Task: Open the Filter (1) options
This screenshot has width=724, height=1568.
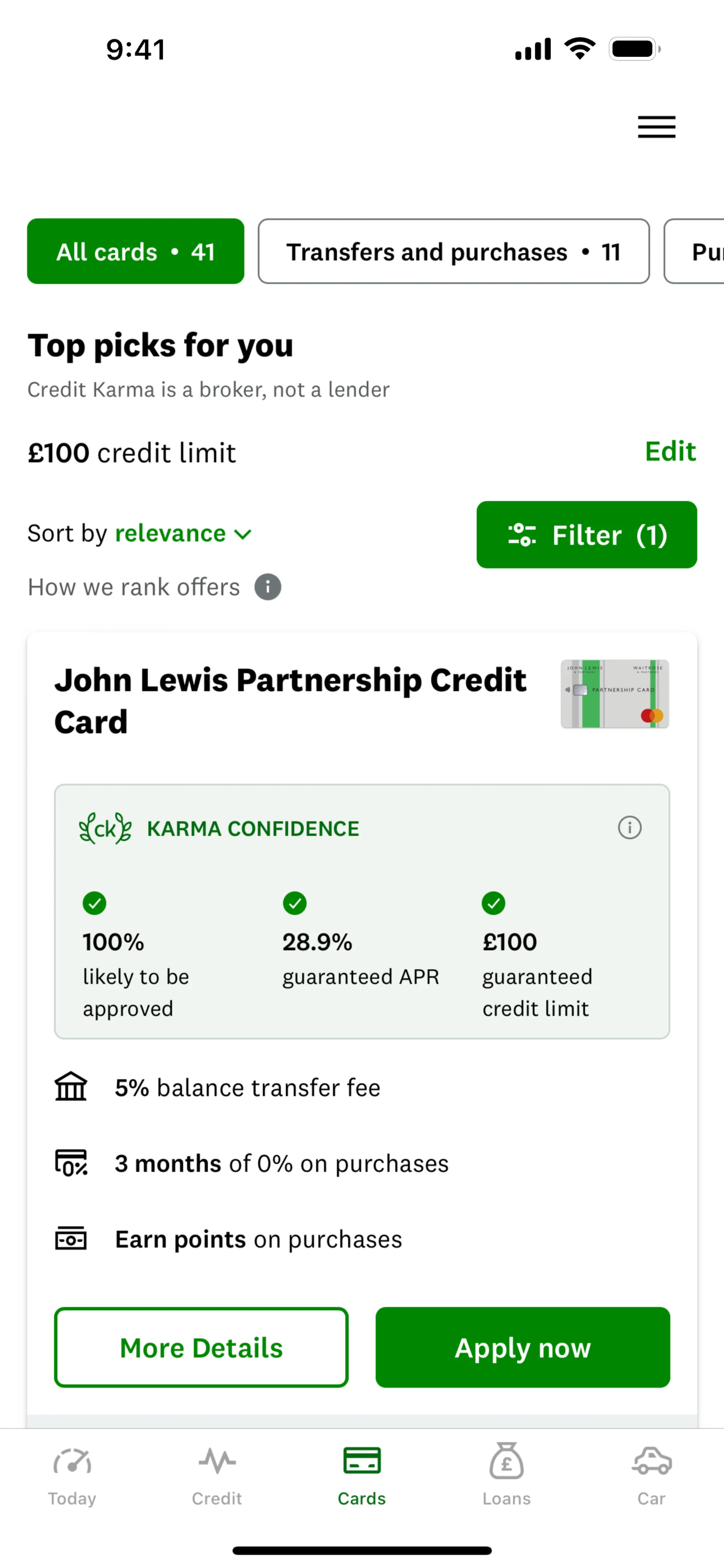Action: pyautogui.click(x=586, y=534)
